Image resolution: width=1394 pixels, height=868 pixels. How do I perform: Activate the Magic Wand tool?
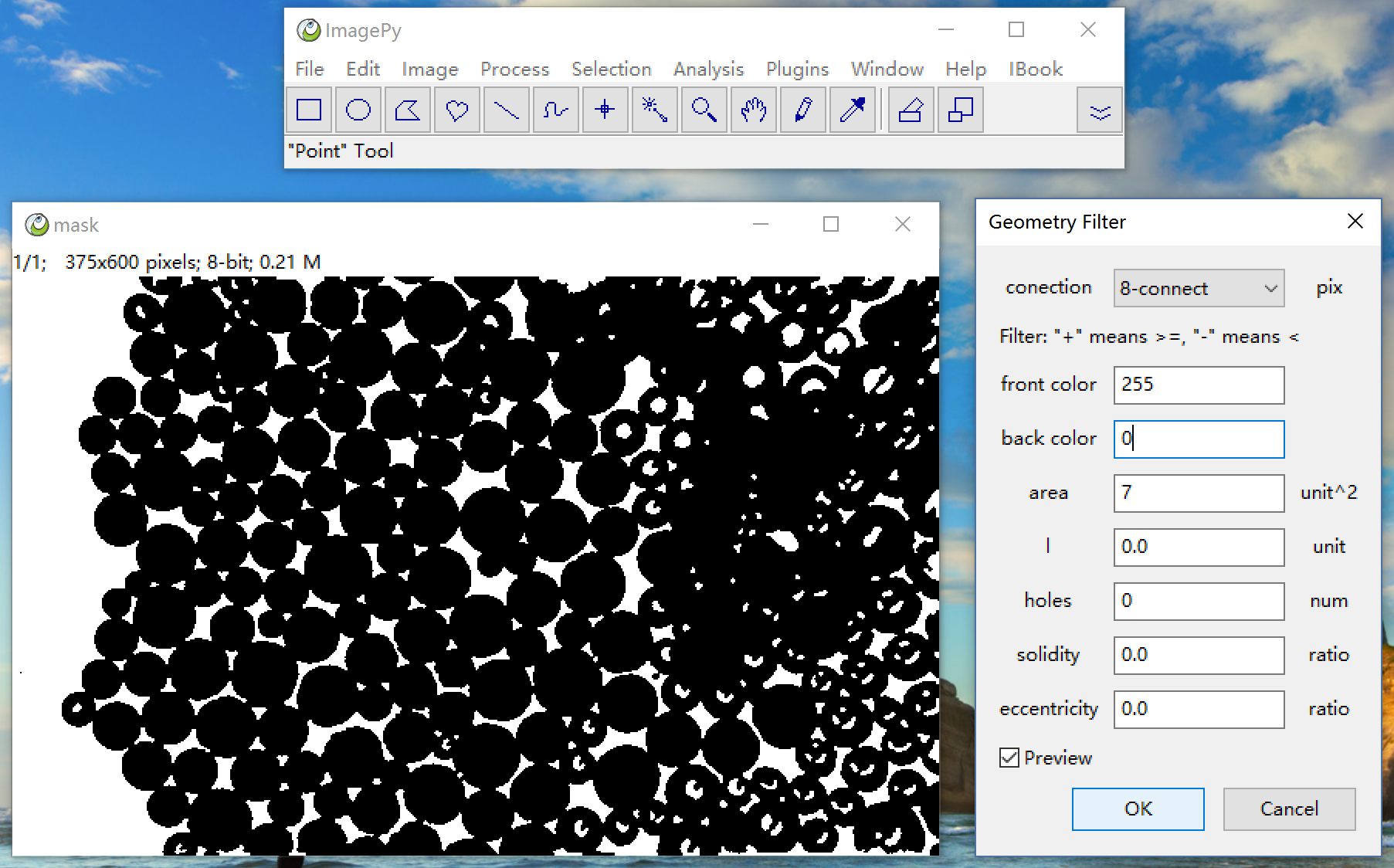(654, 110)
